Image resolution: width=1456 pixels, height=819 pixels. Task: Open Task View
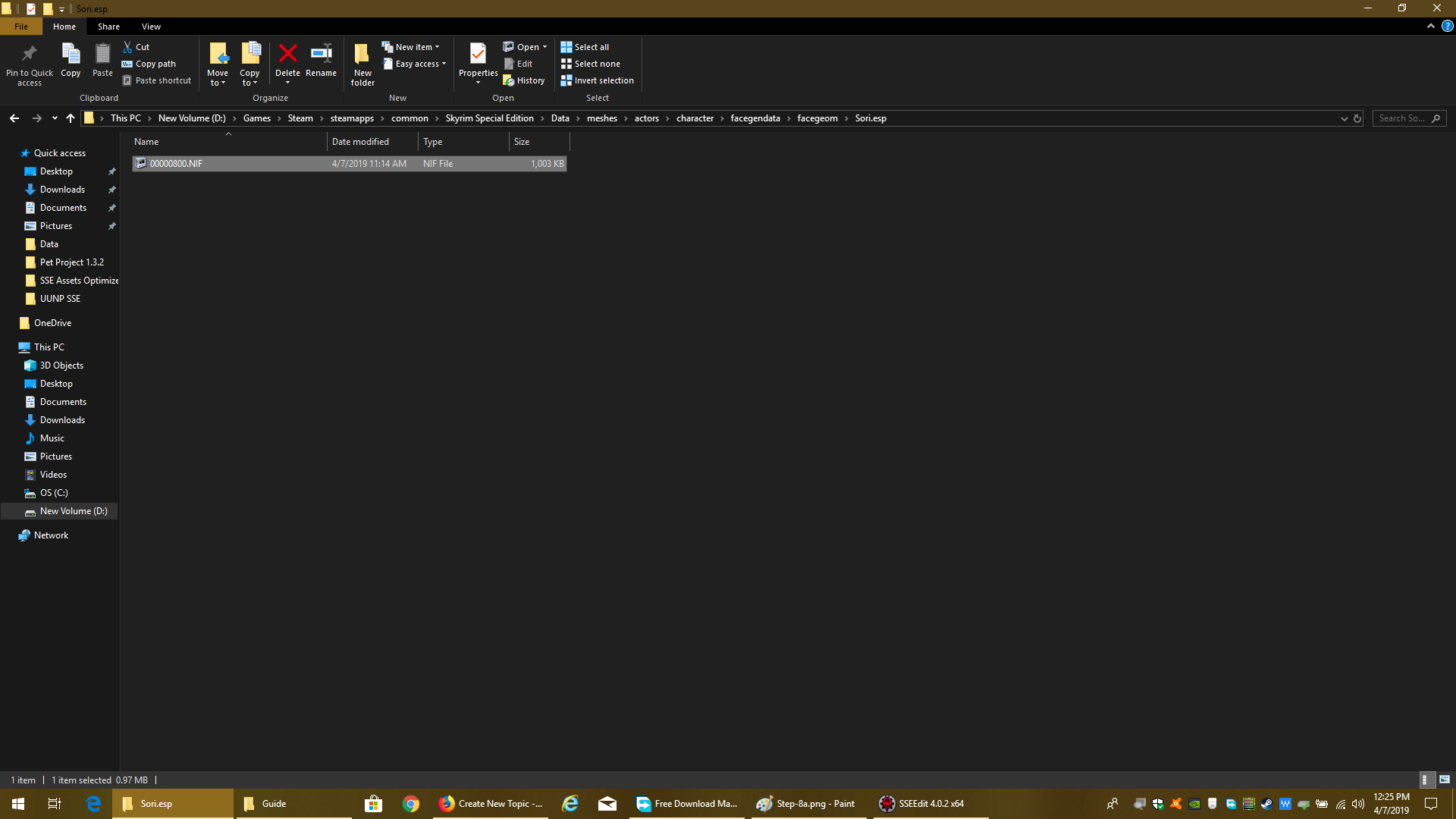pyautogui.click(x=55, y=804)
